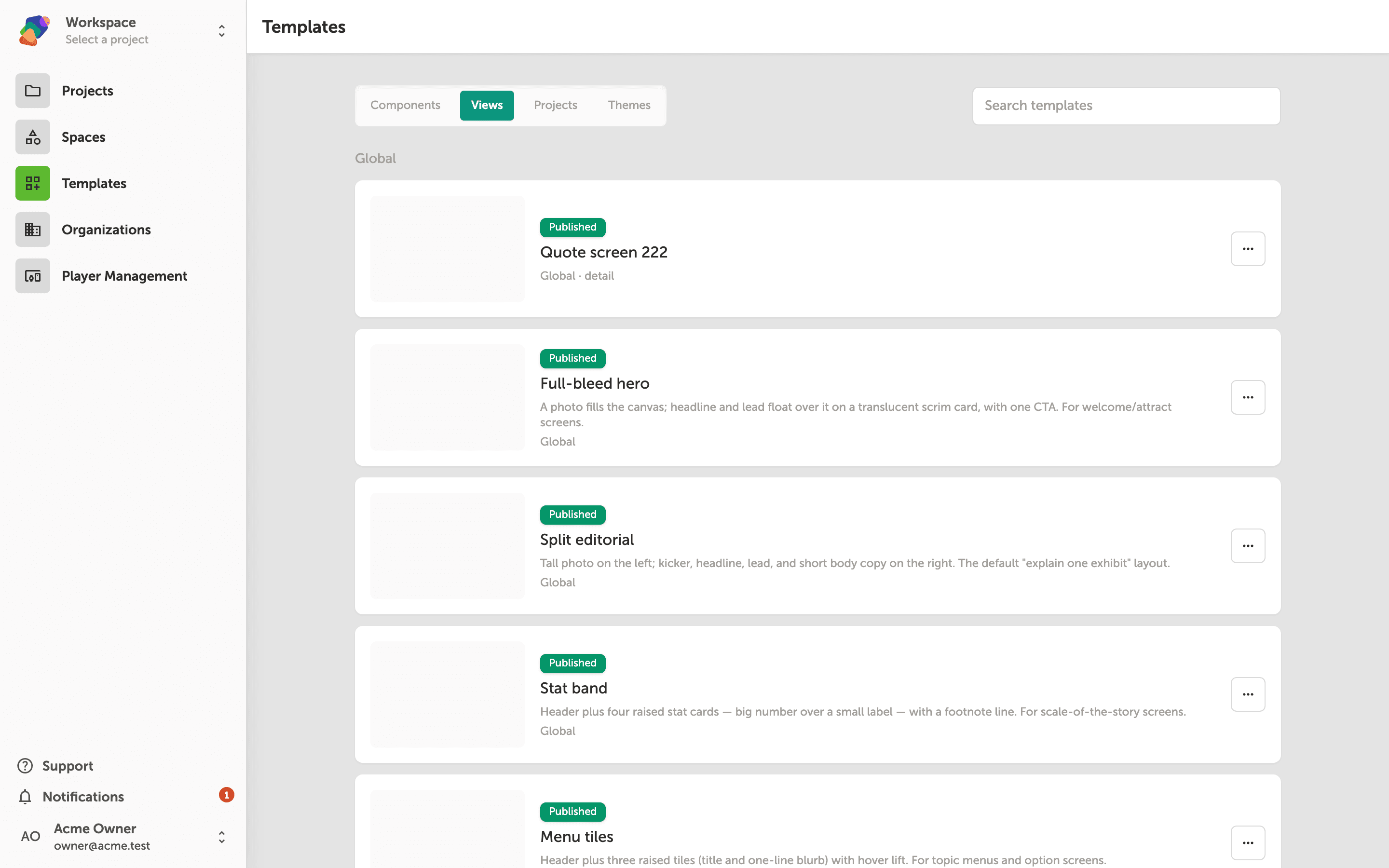Click the Split editorial thumbnail
The image size is (1389, 868).
click(x=447, y=546)
